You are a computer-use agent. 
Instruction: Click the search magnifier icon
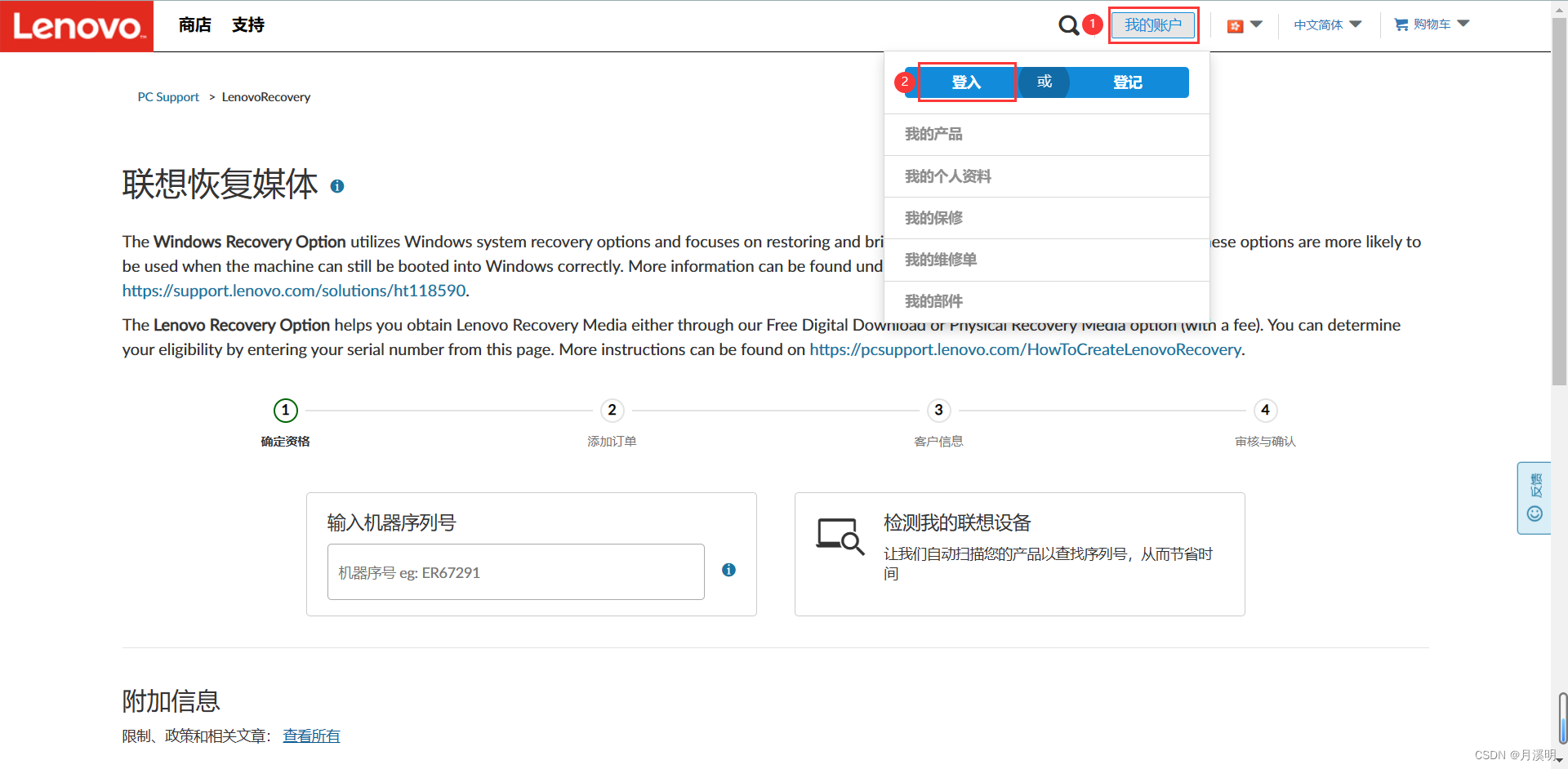coord(1068,24)
